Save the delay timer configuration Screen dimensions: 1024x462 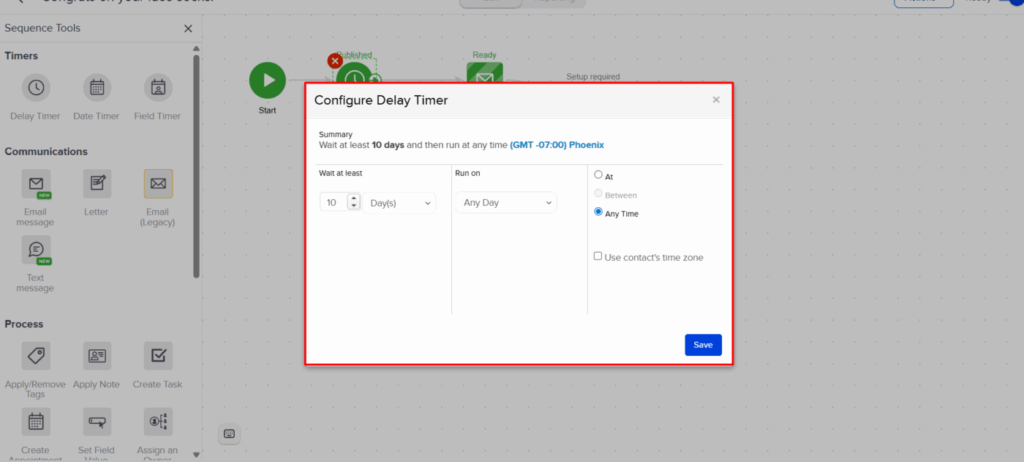[x=703, y=344]
